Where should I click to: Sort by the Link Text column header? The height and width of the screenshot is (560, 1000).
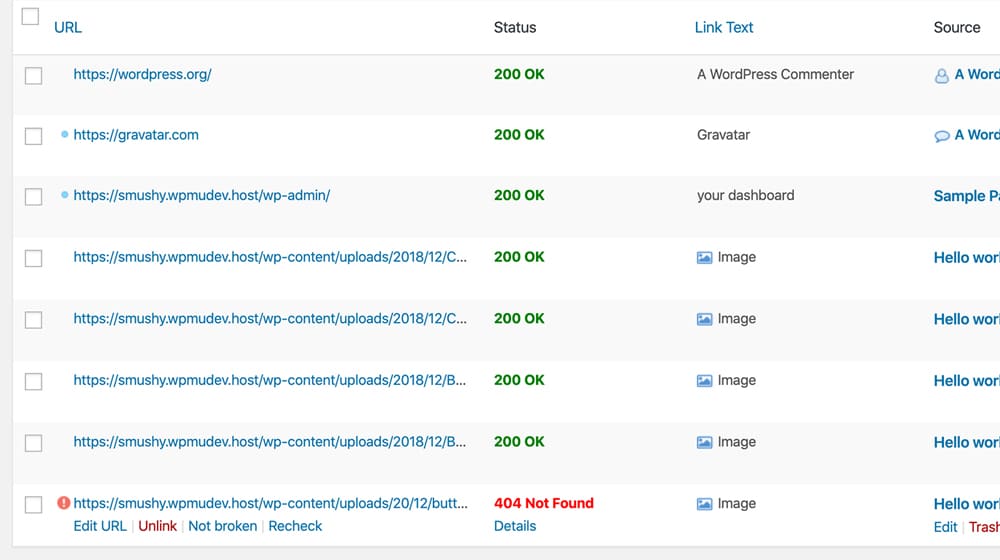click(x=724, y=27)
